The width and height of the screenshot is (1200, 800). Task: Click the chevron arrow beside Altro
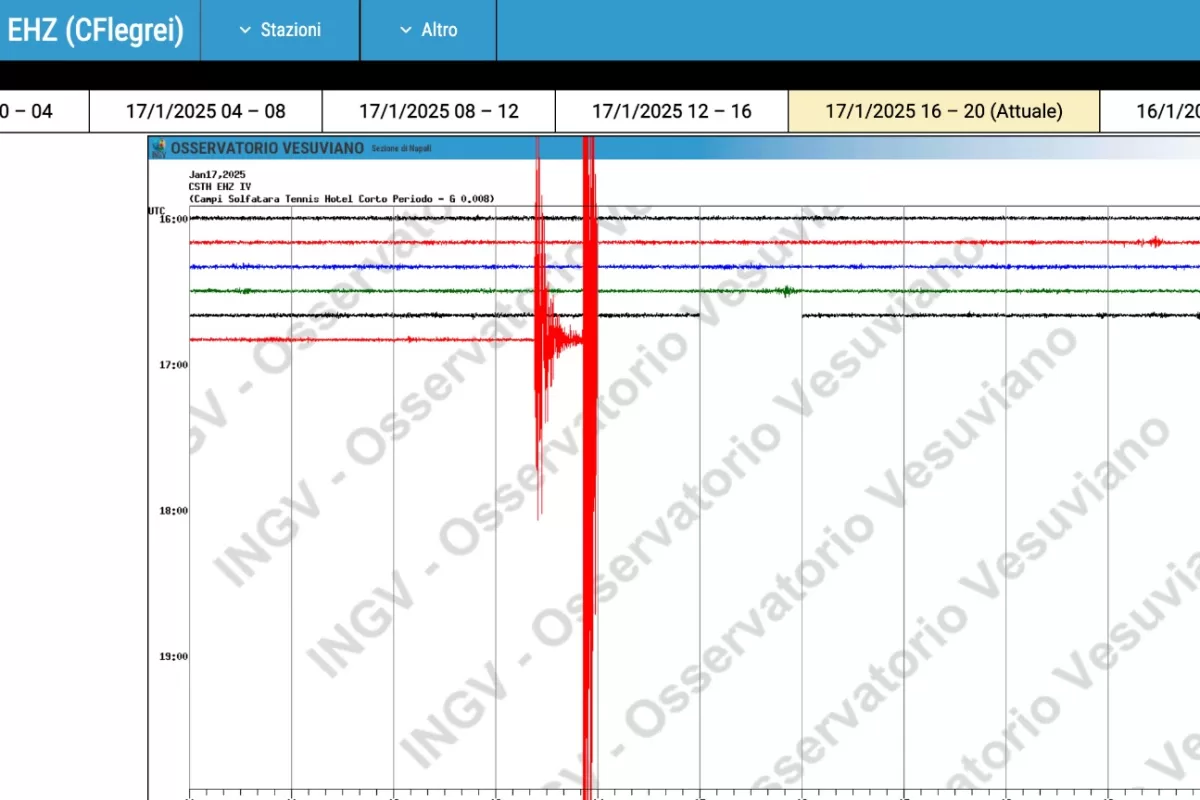(x=405, y=30)
